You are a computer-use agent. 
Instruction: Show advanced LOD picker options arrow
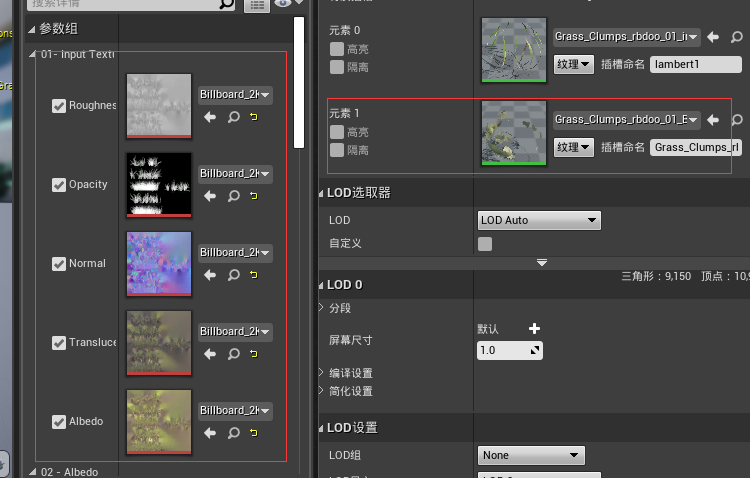point(541,262)
